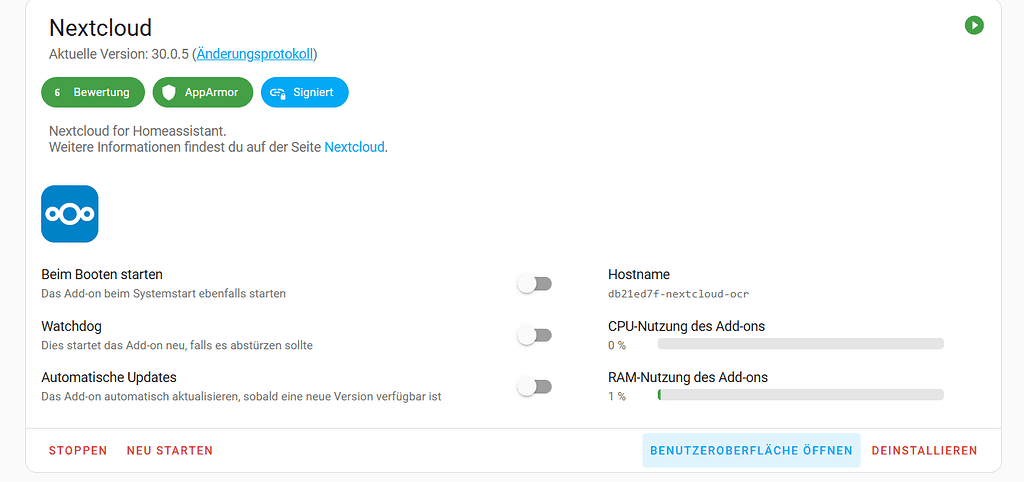The image size is (1024, 482).
Task: Click the hostname db21ed7f-nextcloud-ocr text
Action: 678,294
